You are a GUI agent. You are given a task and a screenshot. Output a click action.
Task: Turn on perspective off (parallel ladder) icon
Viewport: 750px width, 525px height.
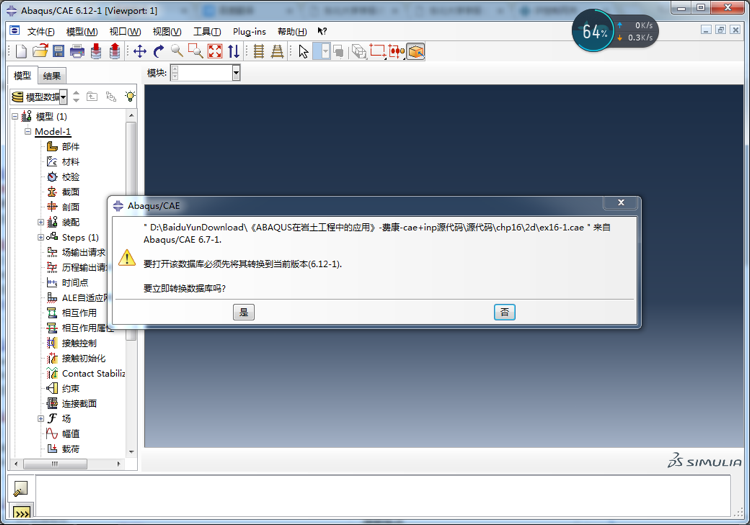259,51
